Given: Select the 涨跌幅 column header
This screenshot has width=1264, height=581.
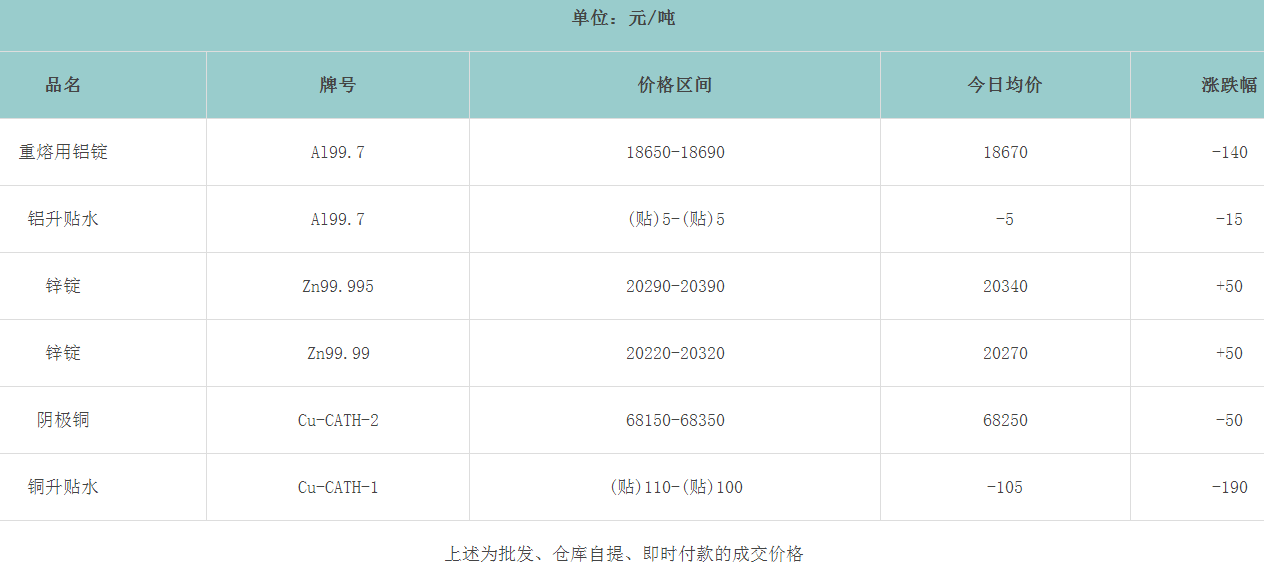Looking at the screenshot, I should 1229,85.
